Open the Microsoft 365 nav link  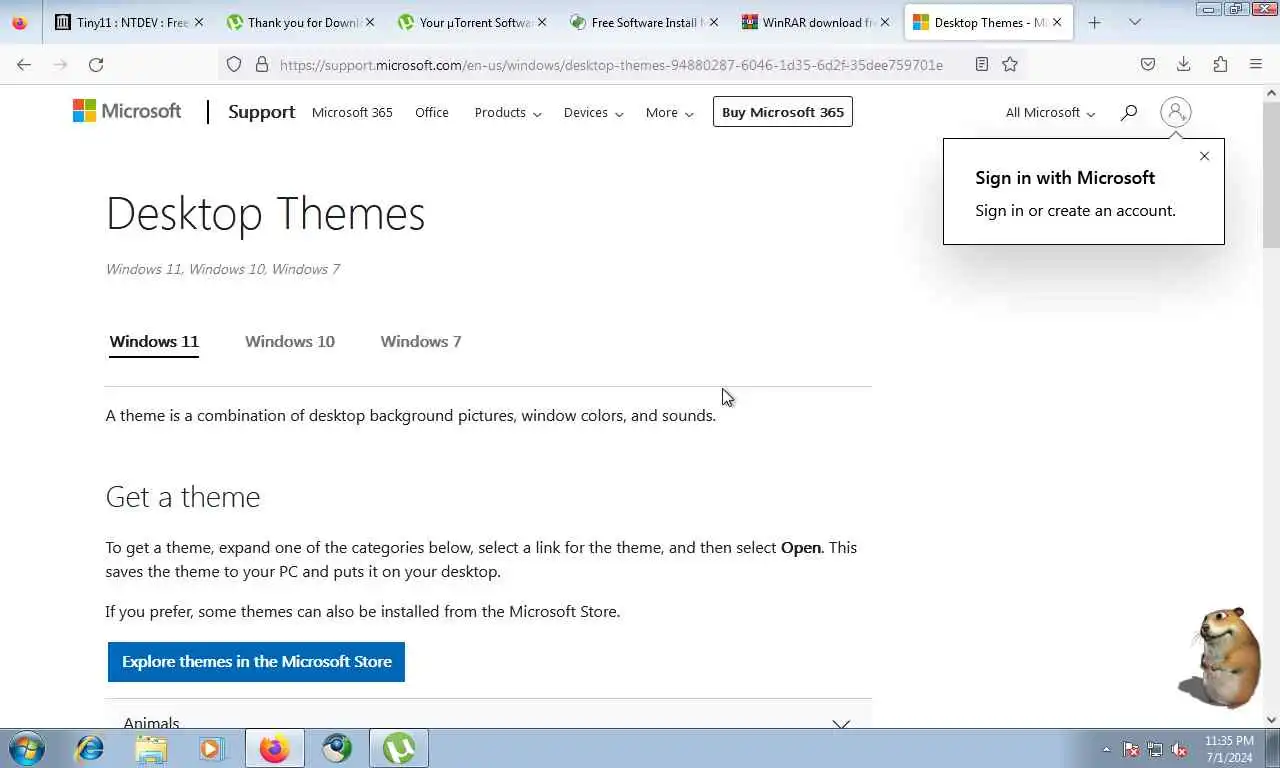[352, 112]
